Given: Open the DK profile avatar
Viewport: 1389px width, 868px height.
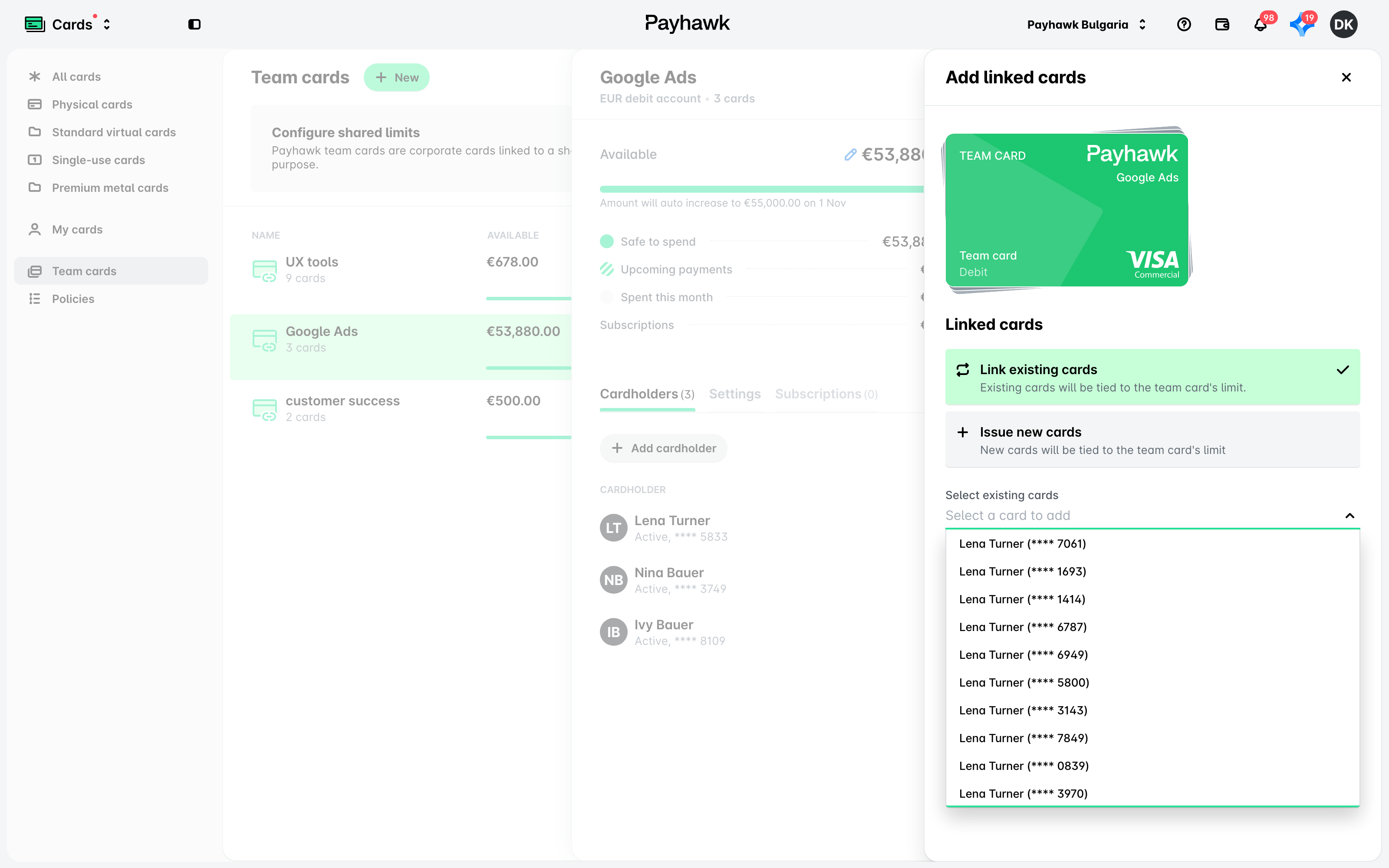Looking at the screenshot, I should pyautogui.click(x=1344, y=24).
